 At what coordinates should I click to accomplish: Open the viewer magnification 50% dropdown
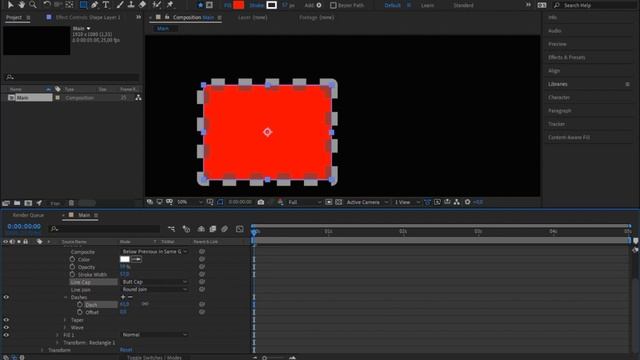tap(189, 202)
